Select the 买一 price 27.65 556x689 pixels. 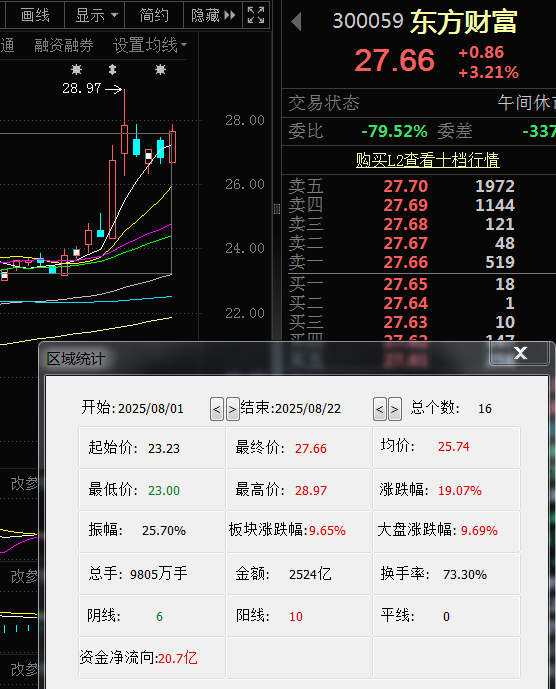[x=405, y=284]
